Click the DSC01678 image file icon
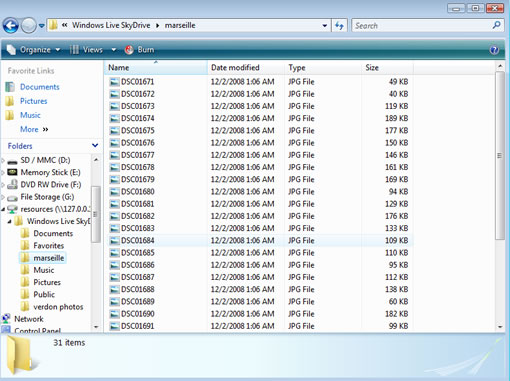 (x=114, y=167)
